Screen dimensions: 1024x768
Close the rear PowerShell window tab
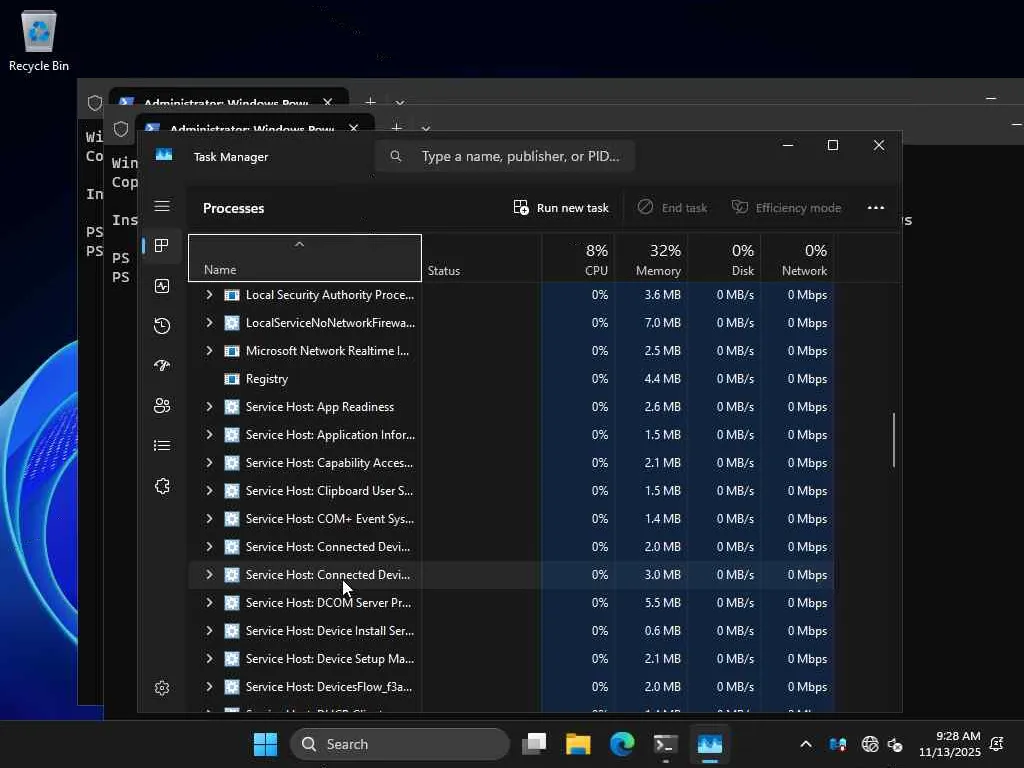click(x=328, y=102)
